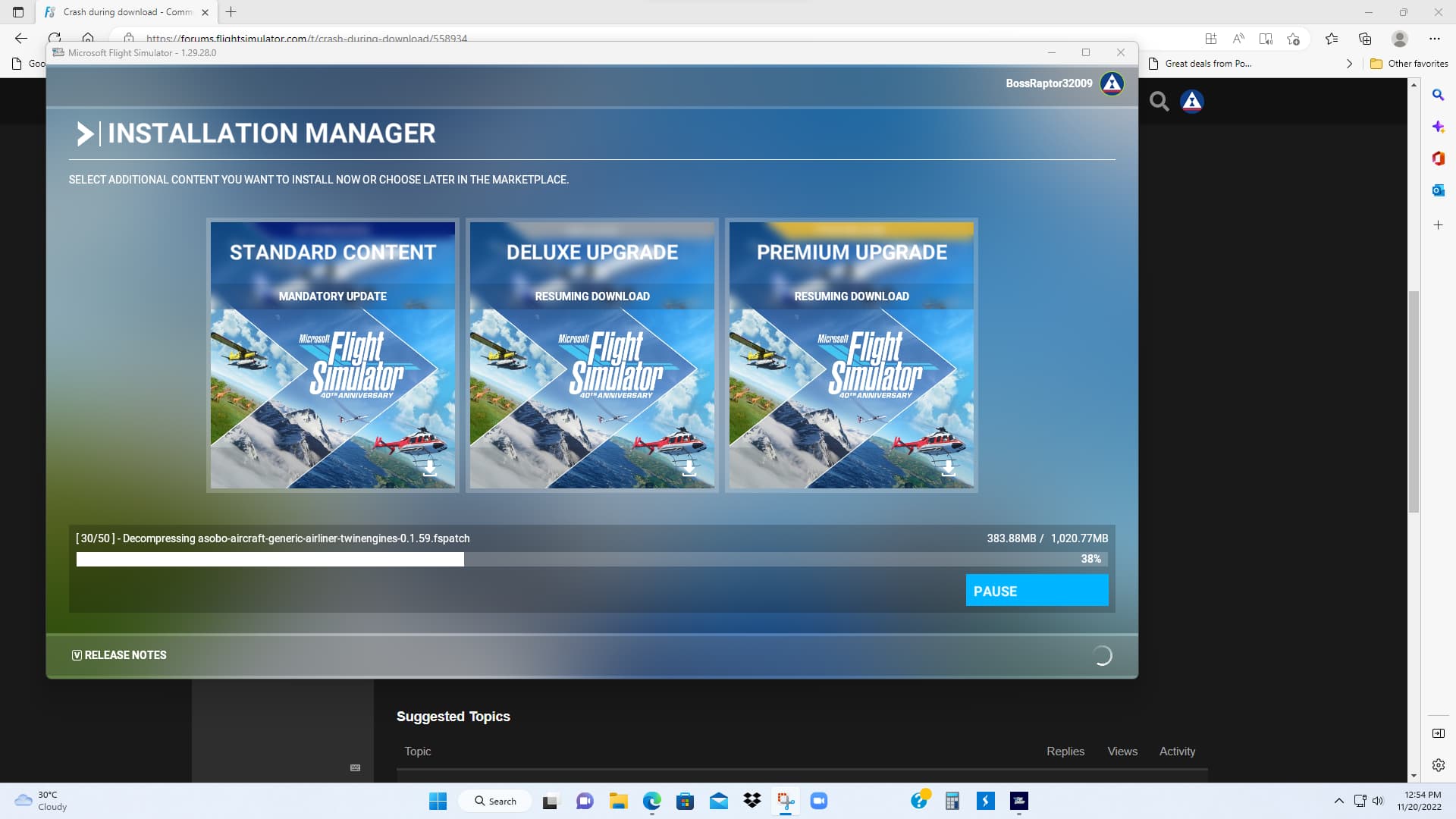Open the Edge tab actions menu
The image size is (1456, 819).
18,12
